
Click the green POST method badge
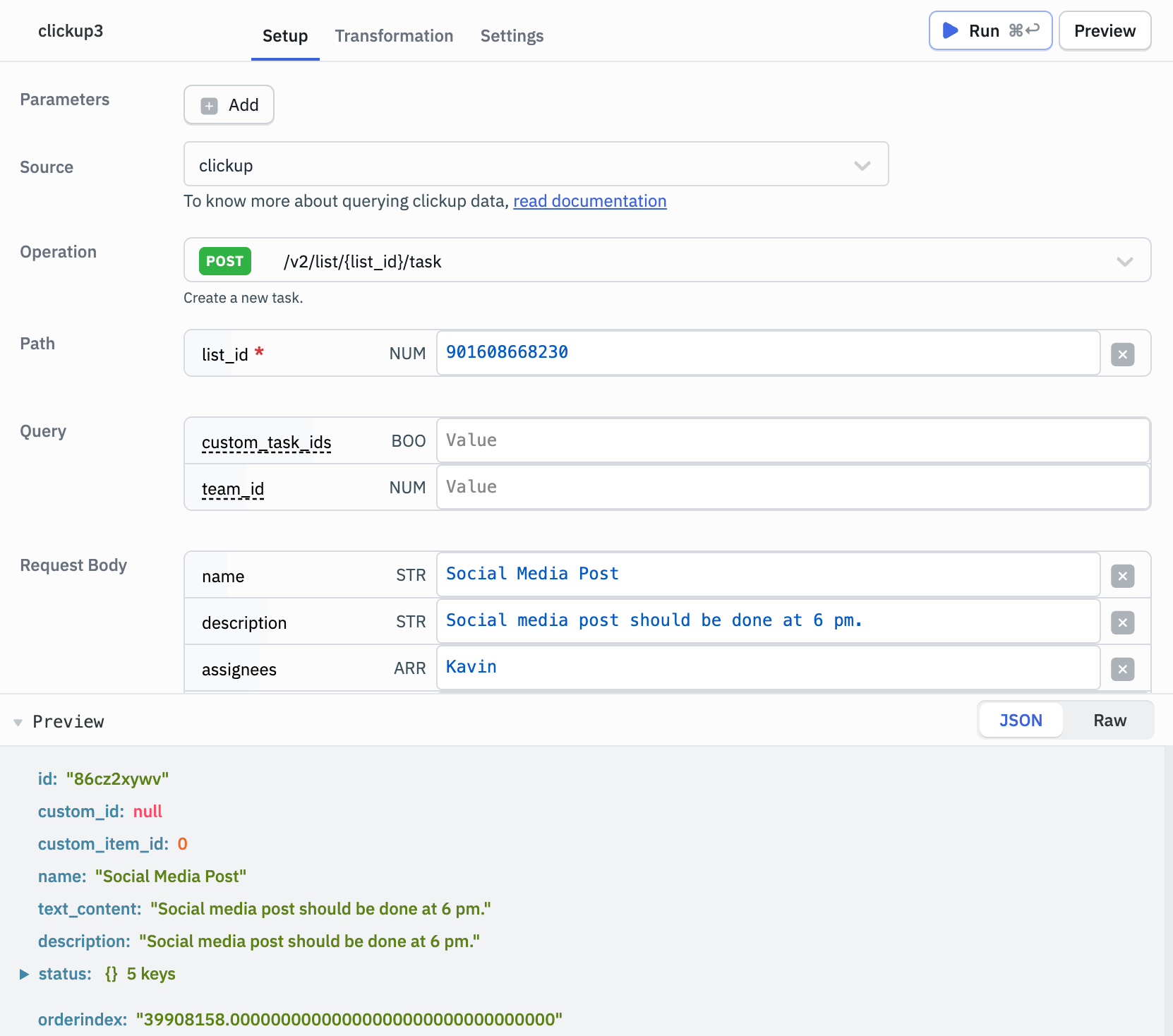click(x=224, y=261)
